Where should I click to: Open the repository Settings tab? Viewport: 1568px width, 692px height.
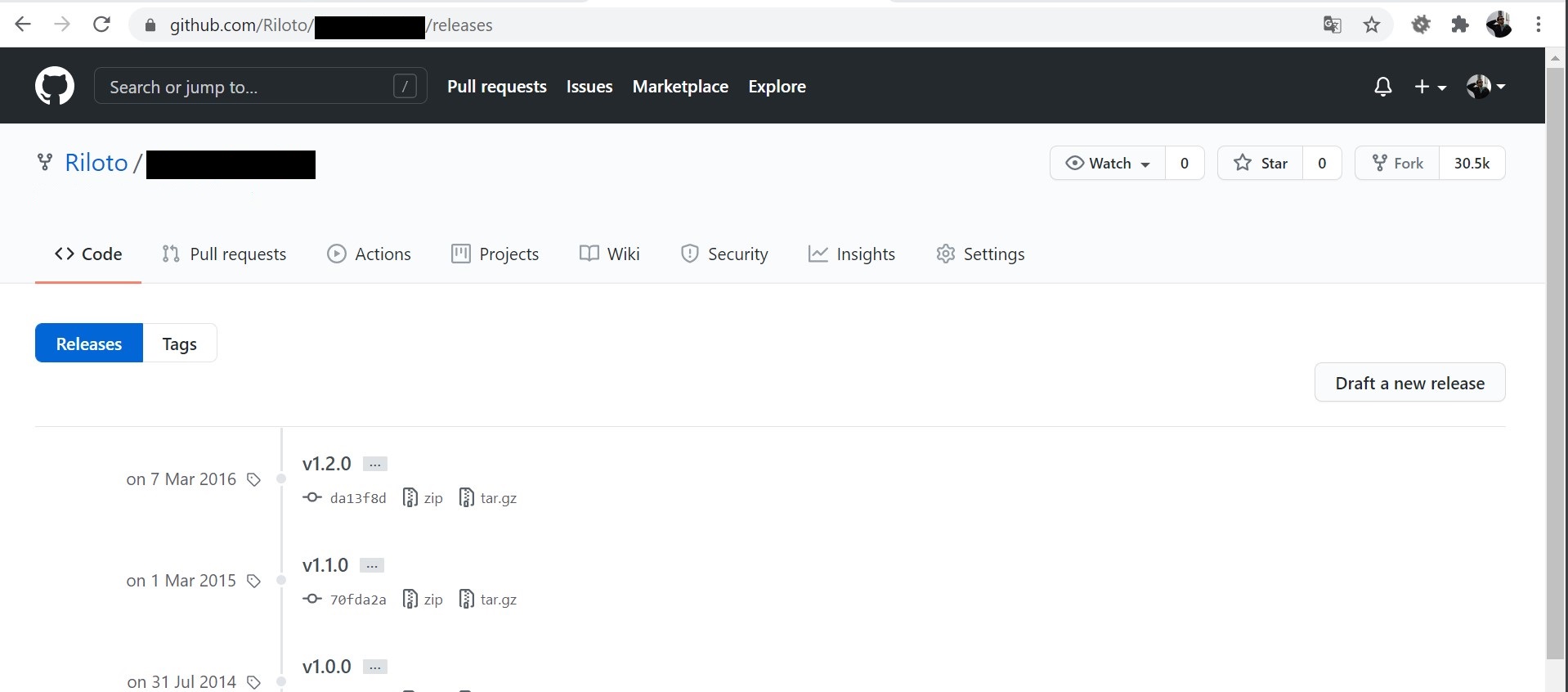980,254
